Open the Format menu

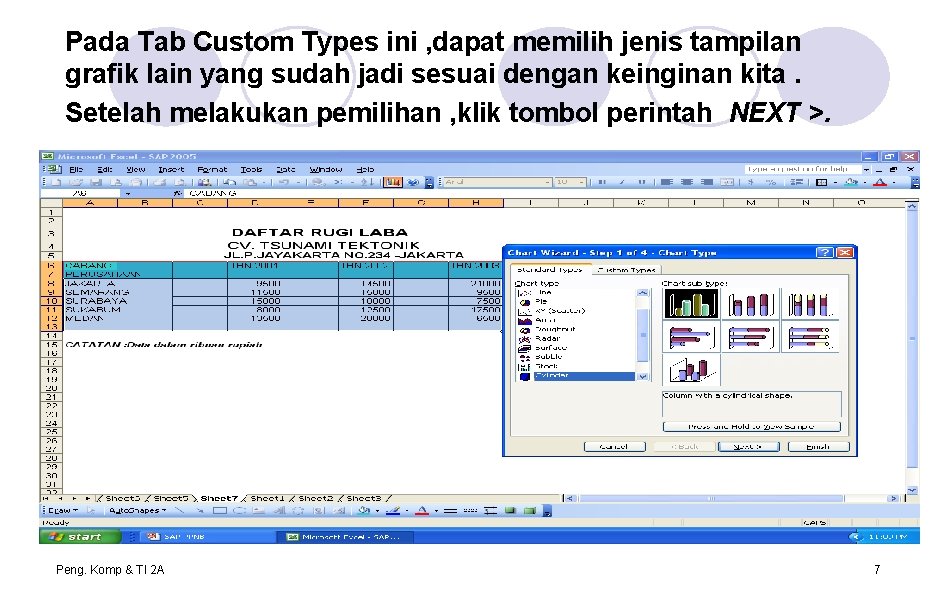(213, 170)
